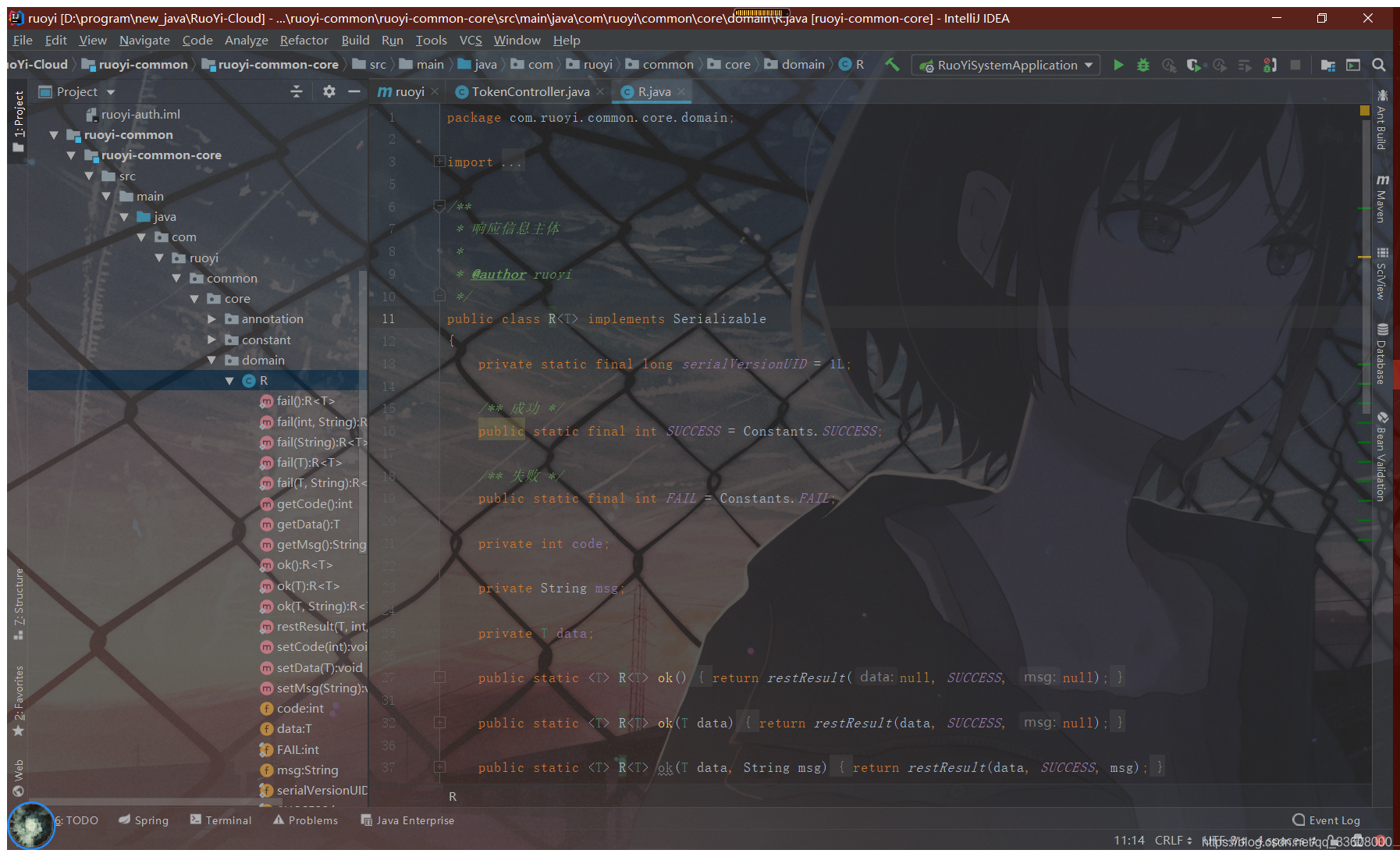Open Z: Structure side panel
This screenshot has height=857, width=1400.
[x=19, y=604]
